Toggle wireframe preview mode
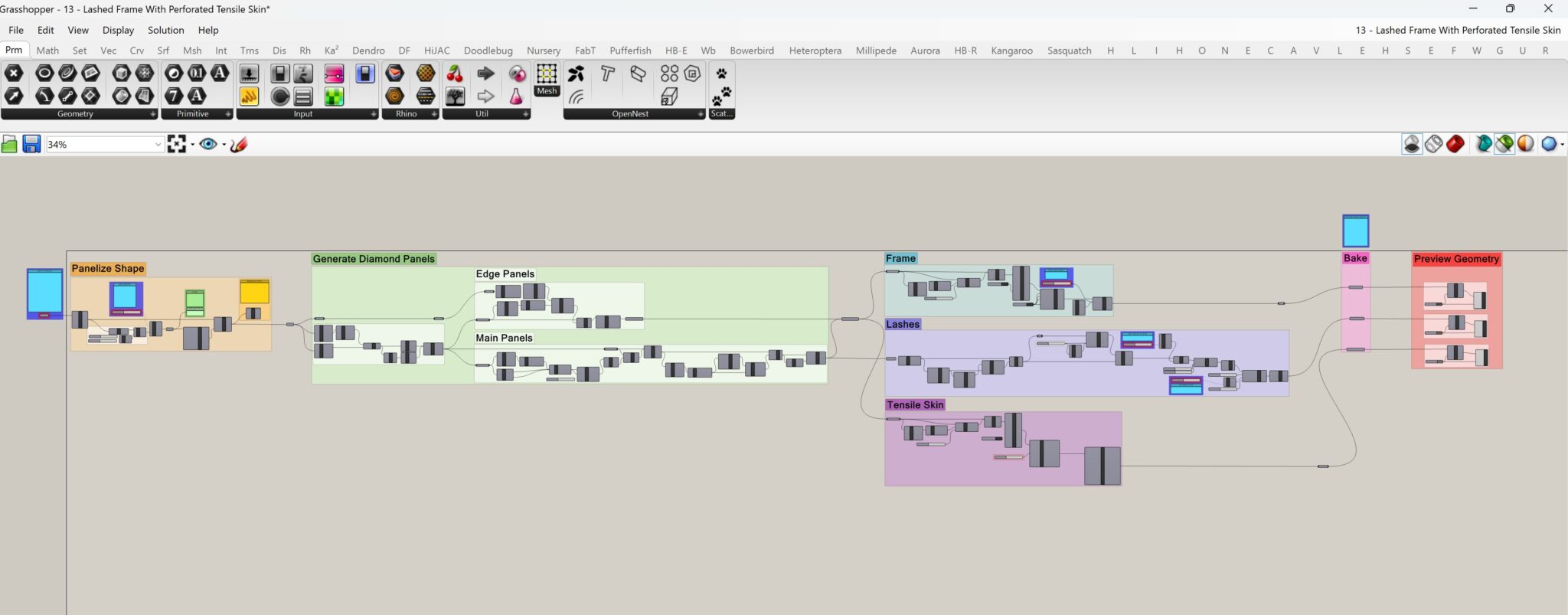Image resolution: width=1568 pixels, height=615 pixels. click(x=1433, y=144)
